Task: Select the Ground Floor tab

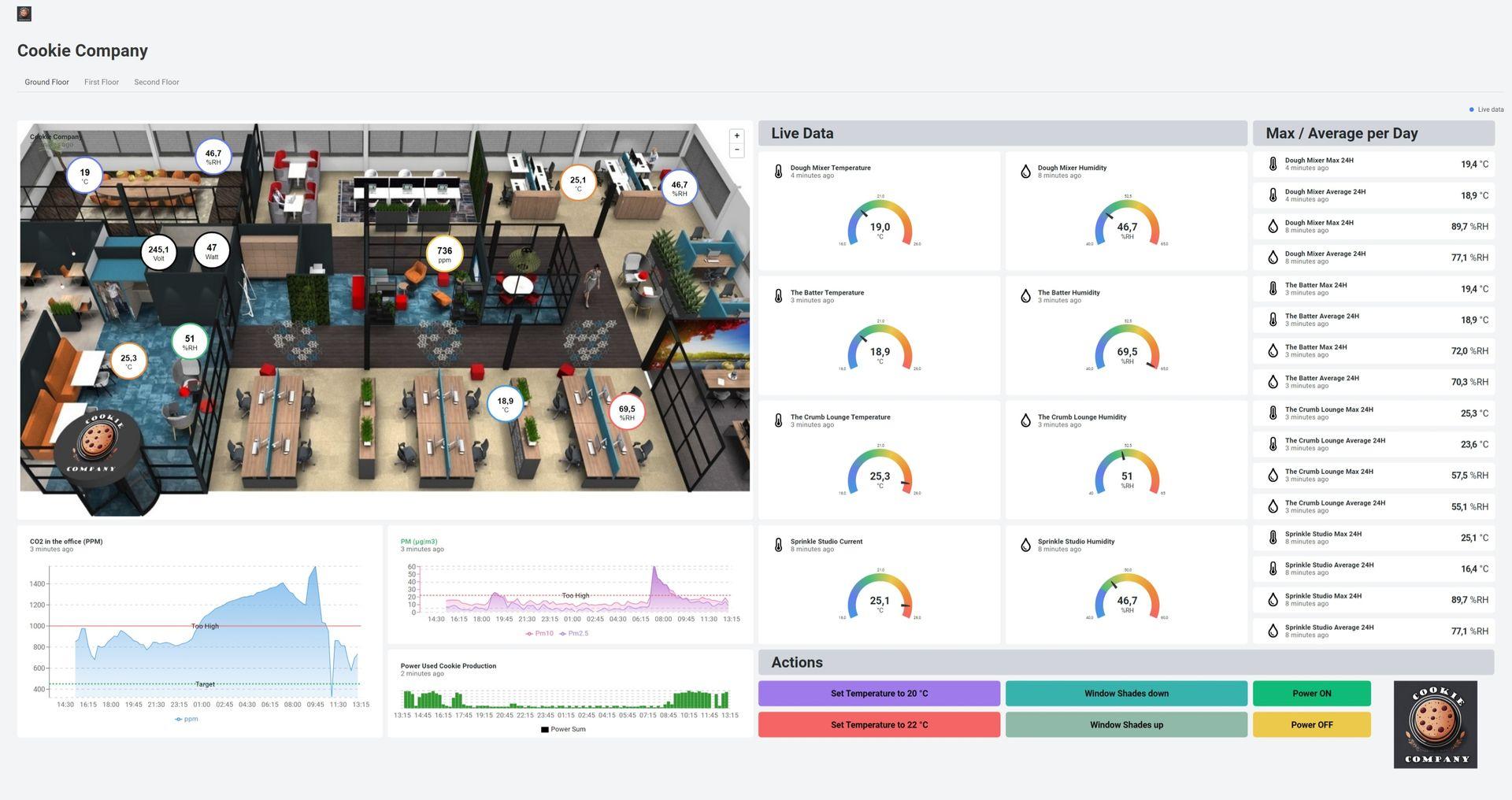Action: [46, 82]
